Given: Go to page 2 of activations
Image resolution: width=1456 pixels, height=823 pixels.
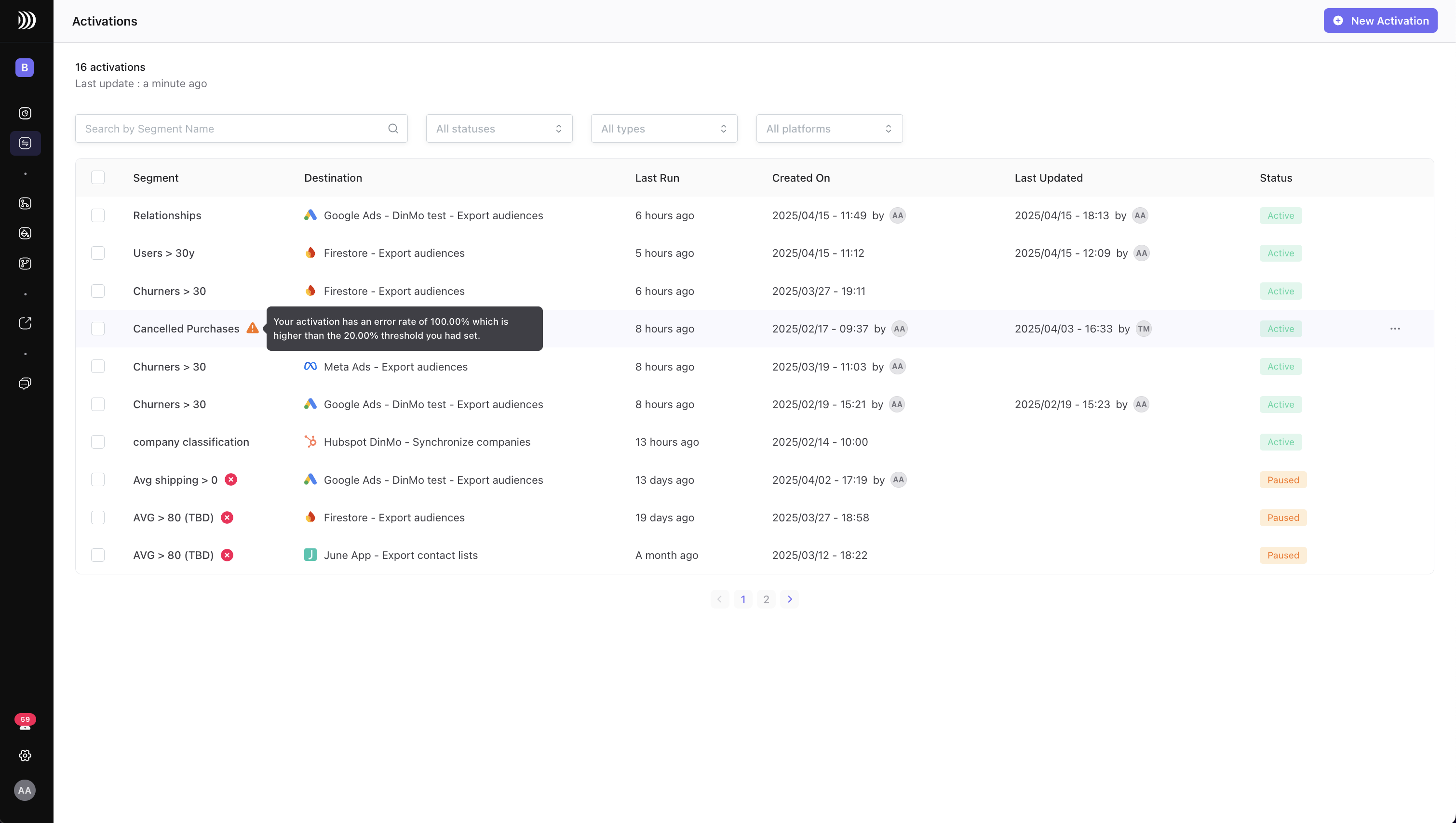Looking at the screenshot, I should tap(766, 599).
